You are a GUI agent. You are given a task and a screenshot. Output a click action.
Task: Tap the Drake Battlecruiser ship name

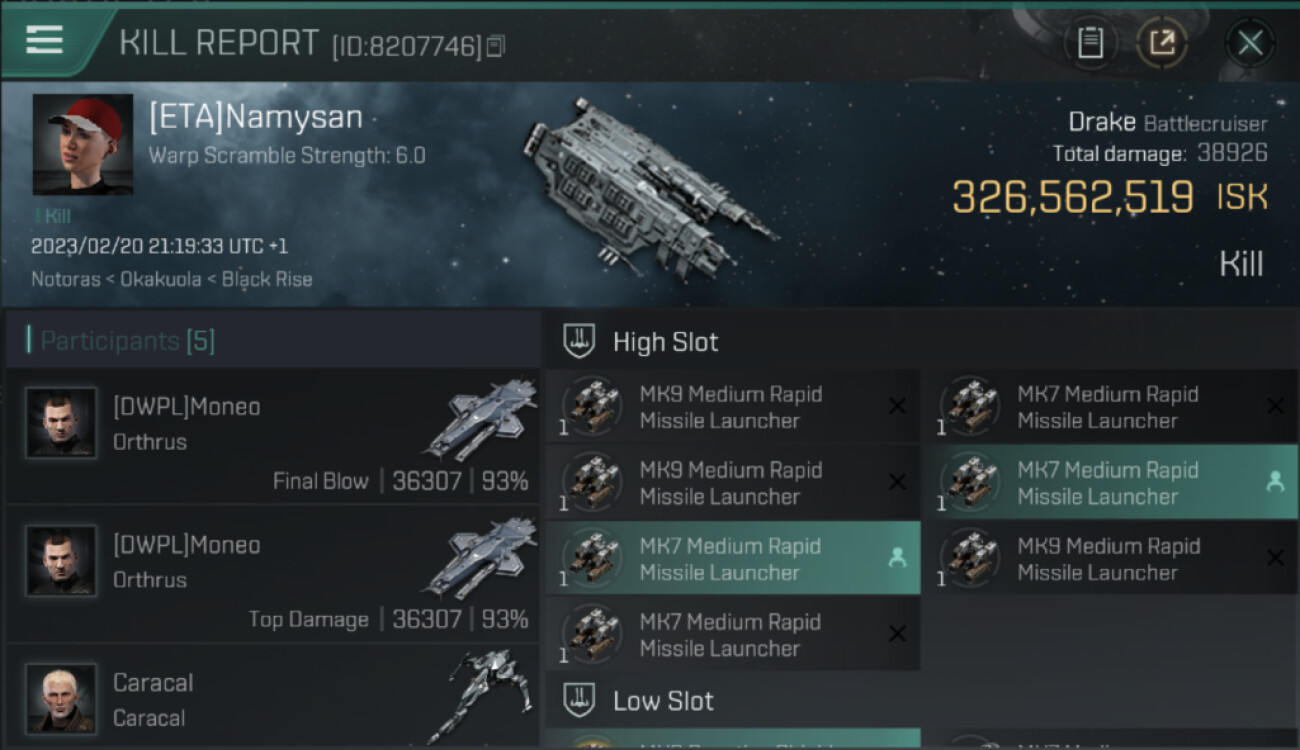pos(1166,123)
